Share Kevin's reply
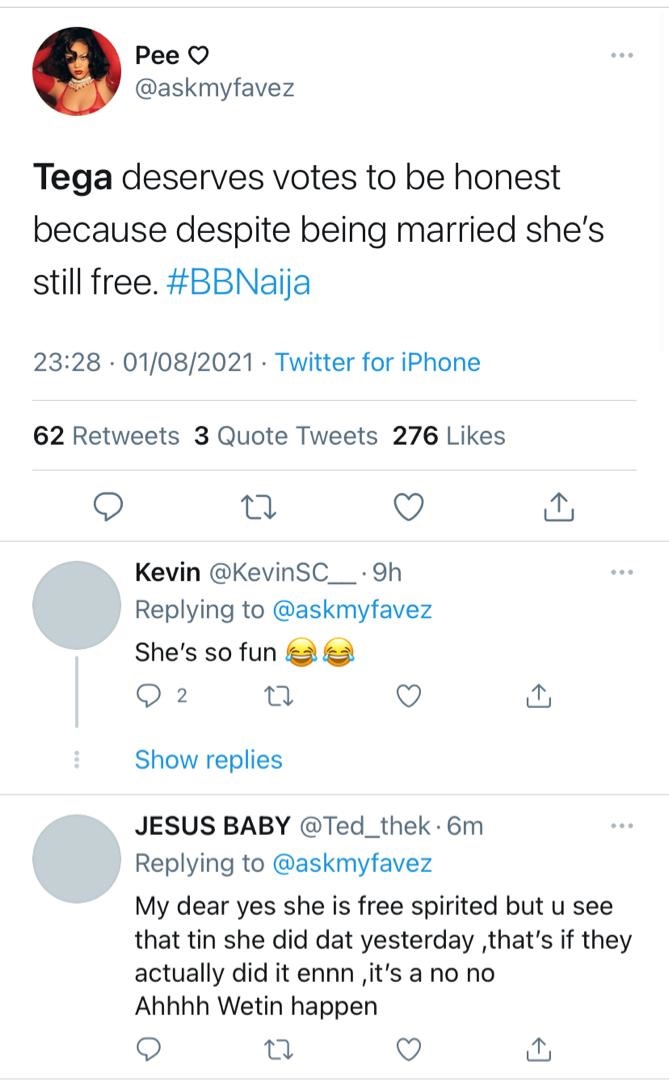The width and height of the screenshot is (669, 1080). pos(538,696)
